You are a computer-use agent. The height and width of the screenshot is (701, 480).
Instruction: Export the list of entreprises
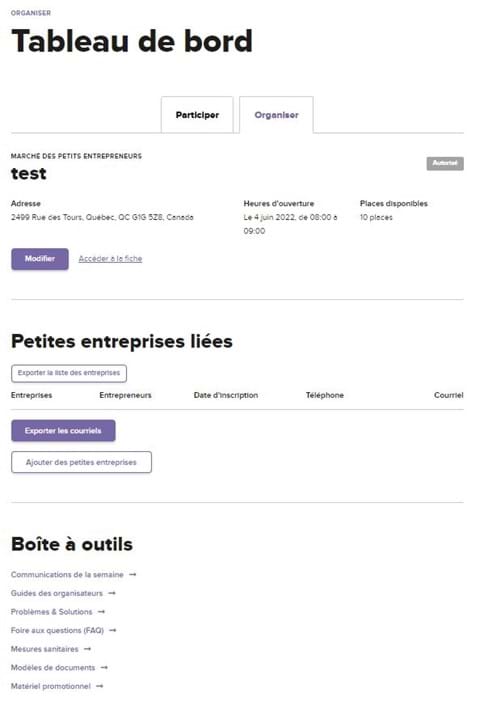69,373
